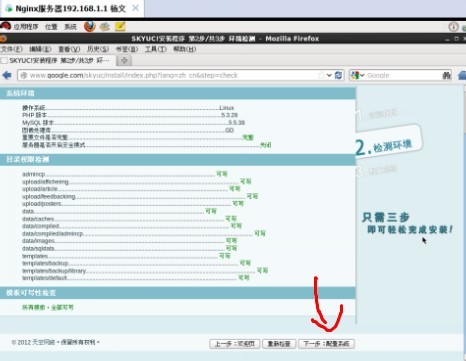The width and height of the screenshot is (466, 361).
Task: Click the data/compiled/admincp row
Action: [144, 234]
